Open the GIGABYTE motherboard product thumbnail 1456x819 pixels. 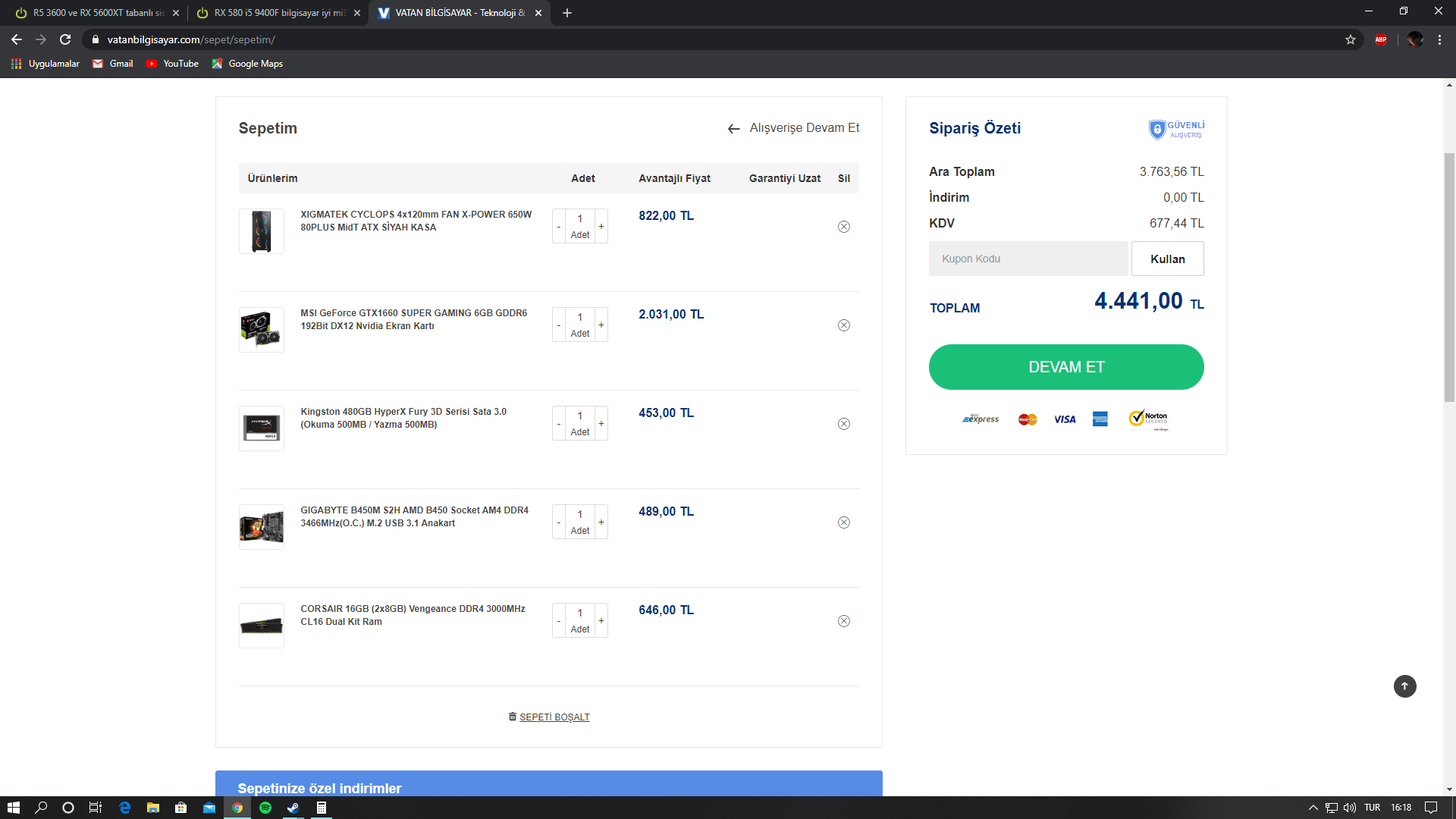point(262,527)
